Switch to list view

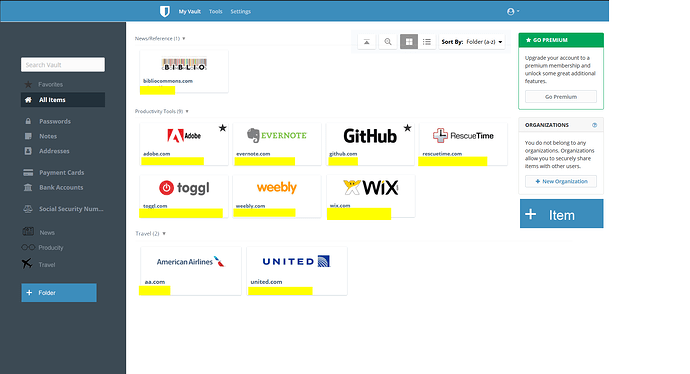coord(427,42)
